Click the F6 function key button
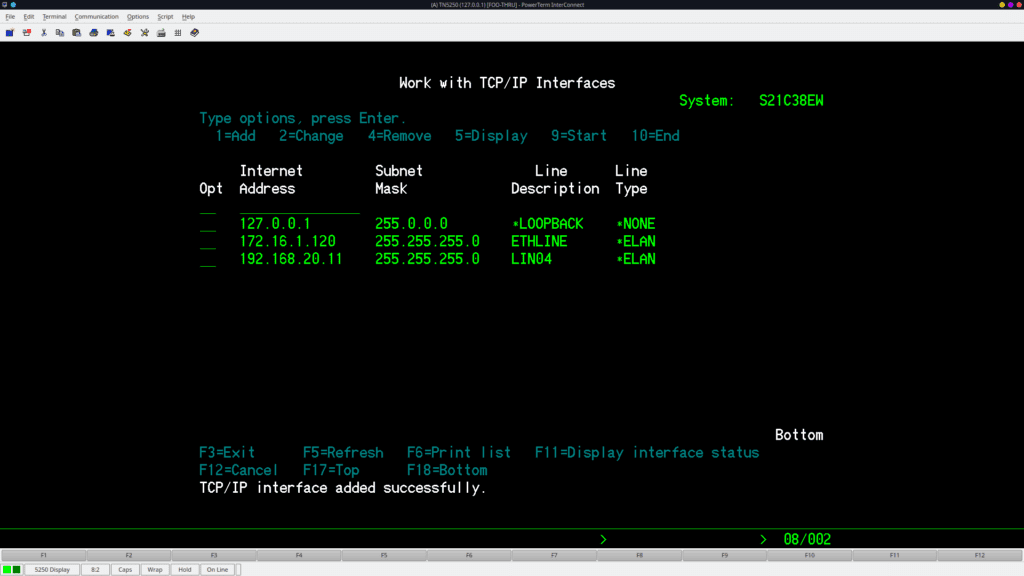This screenshot has height=576, width=1024. point(469,555)
